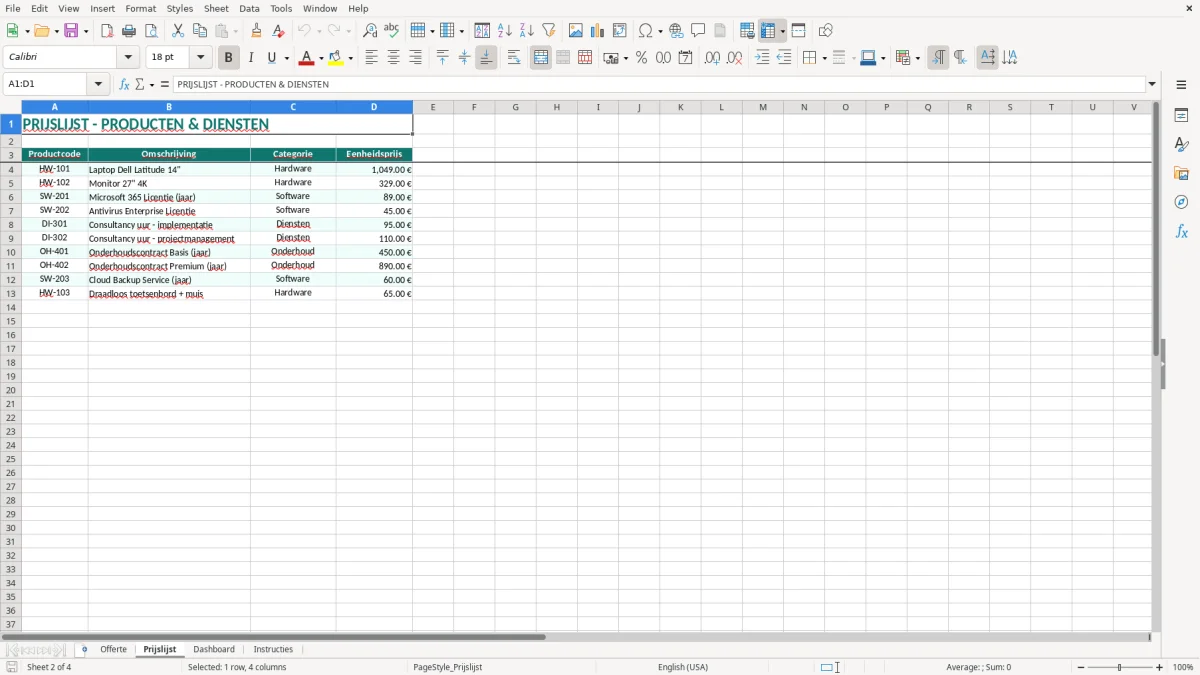Open the font color dropdown arrow
This screenshot has width=1200, height=675.
click(320, 58)
